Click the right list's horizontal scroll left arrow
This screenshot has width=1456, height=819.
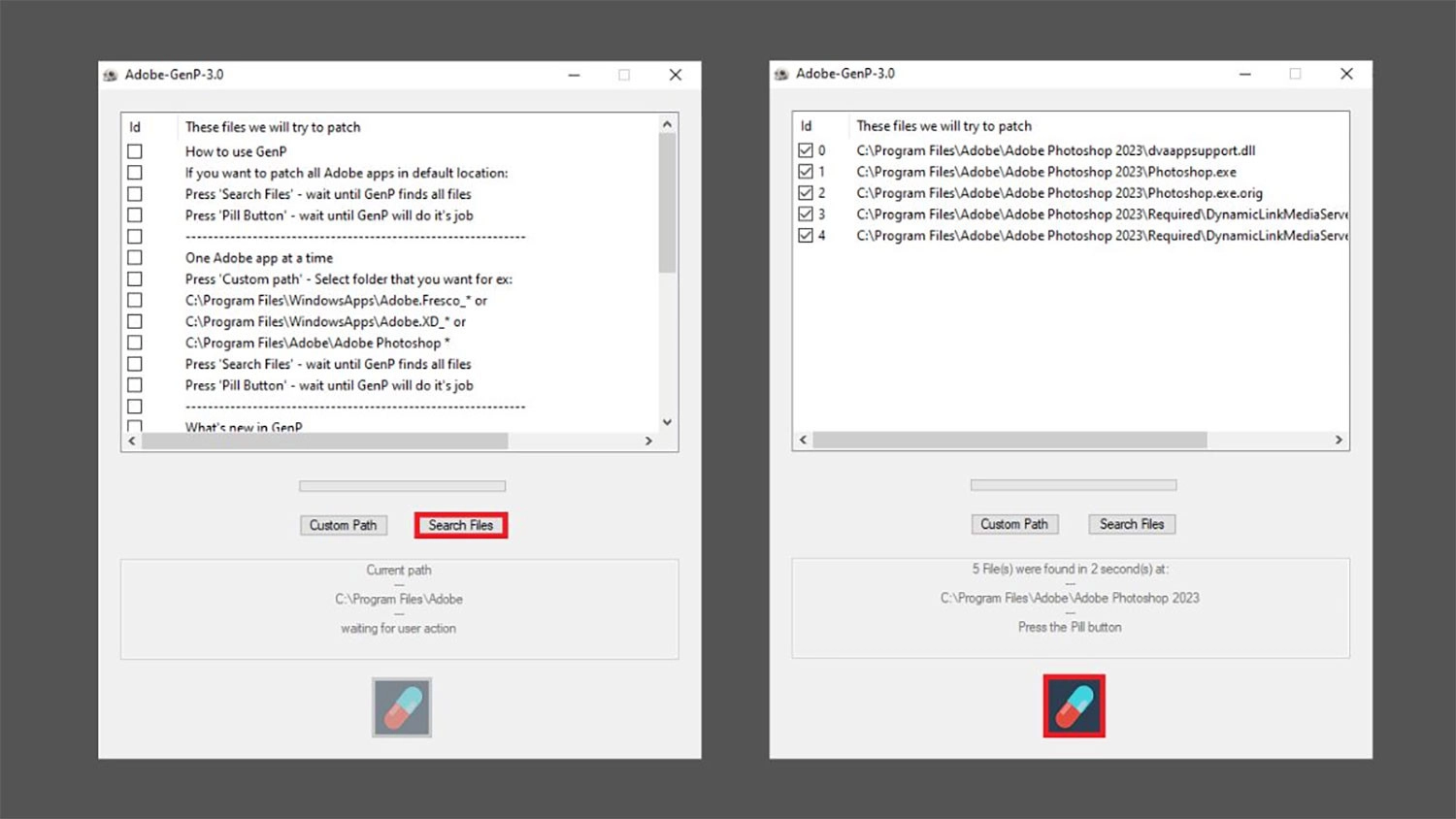803,440
